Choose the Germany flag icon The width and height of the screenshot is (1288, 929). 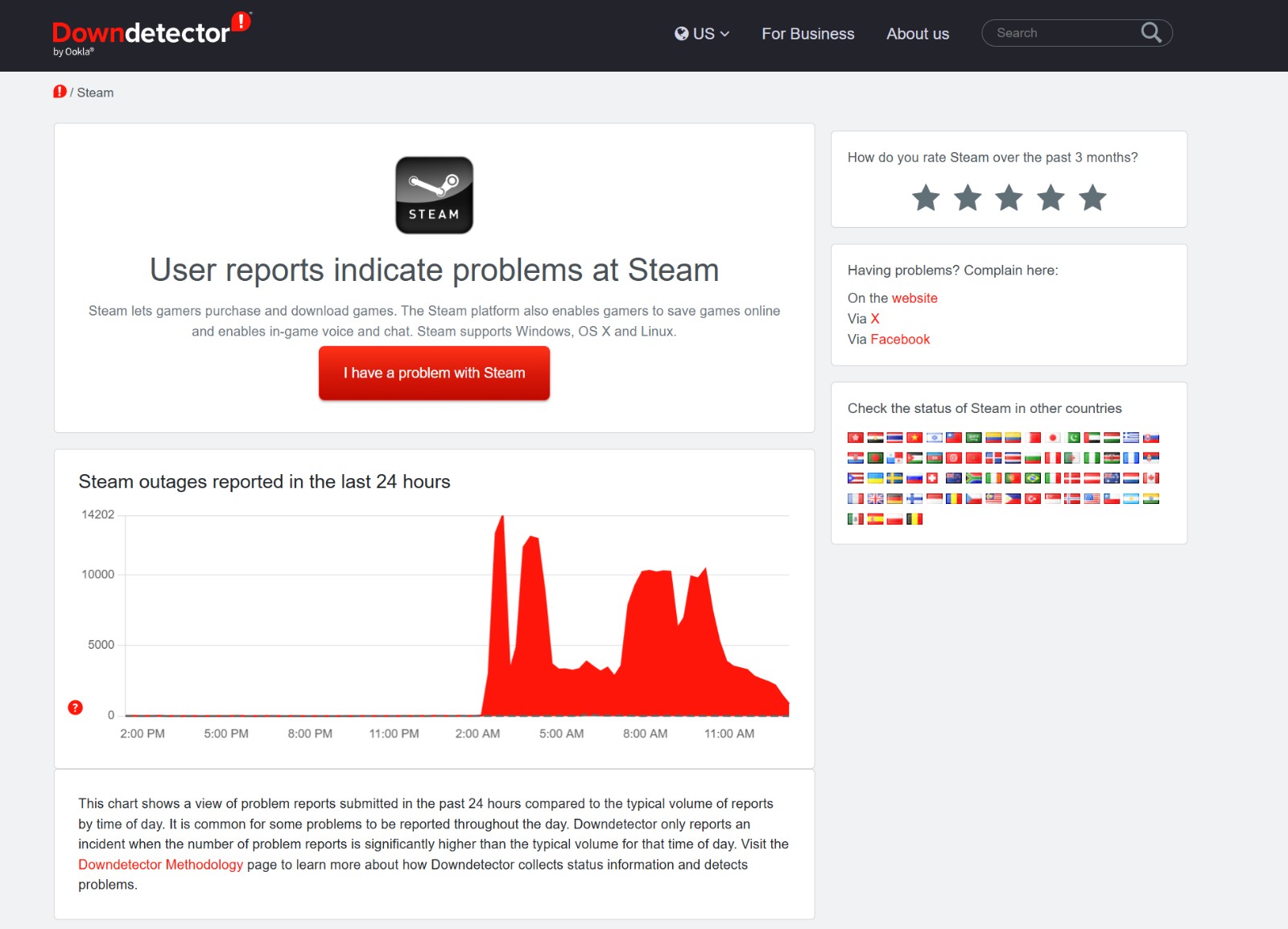[894, 499]
